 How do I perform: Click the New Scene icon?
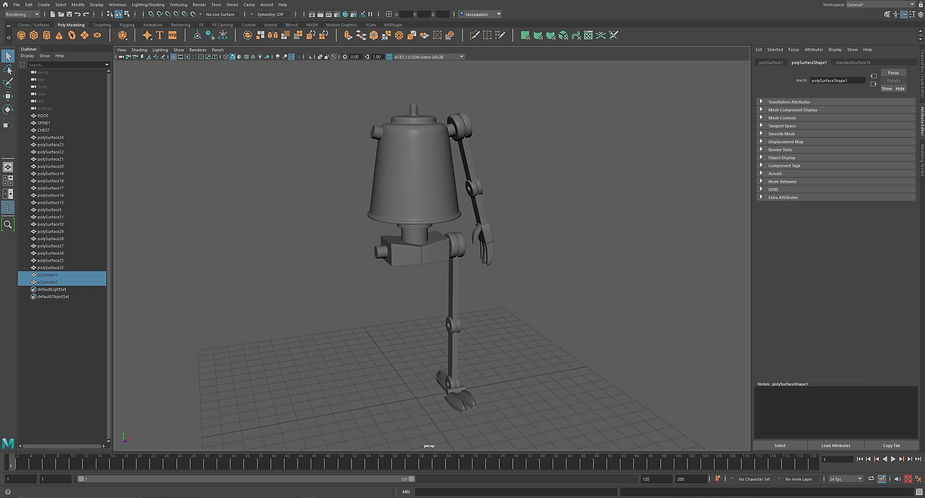click(53, 14)
